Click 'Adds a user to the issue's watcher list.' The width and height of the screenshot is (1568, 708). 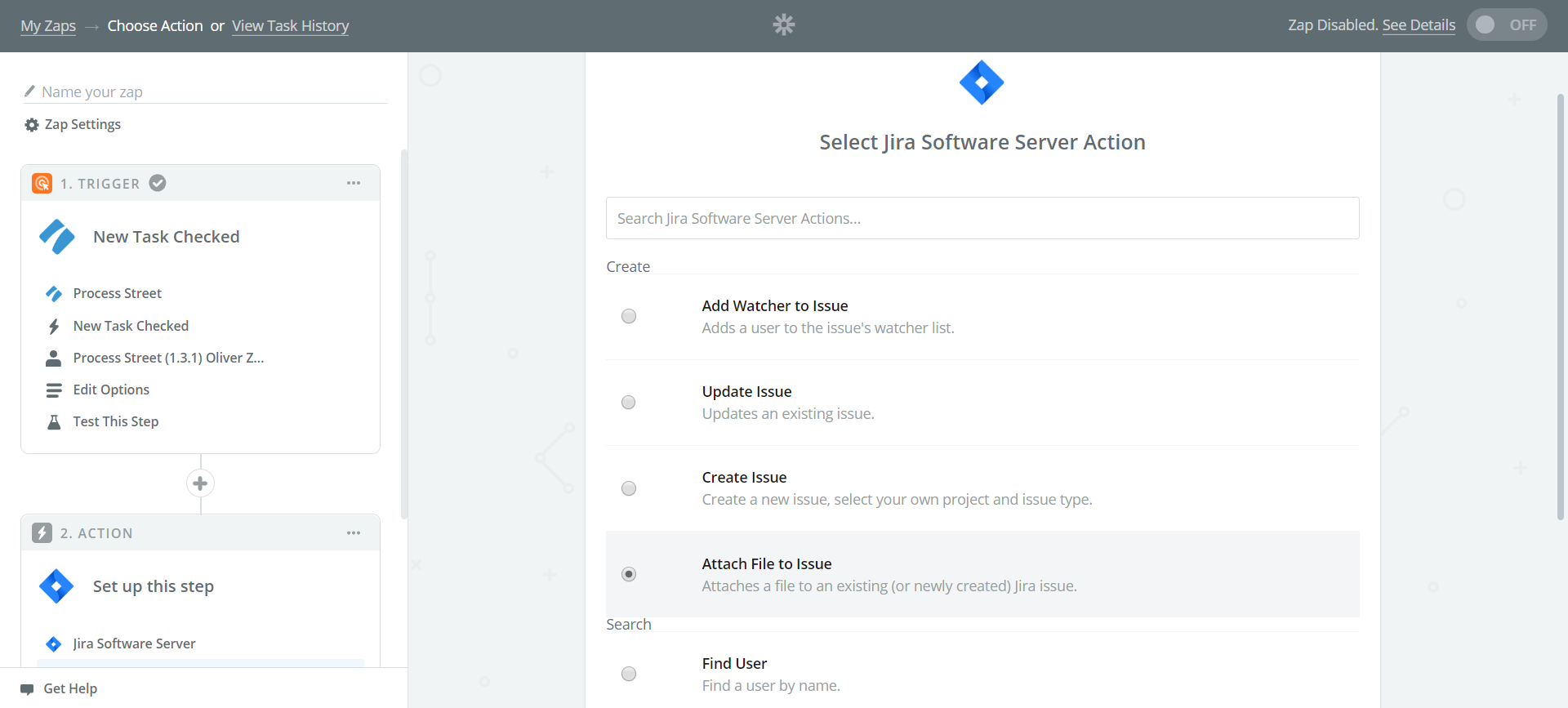828,327
